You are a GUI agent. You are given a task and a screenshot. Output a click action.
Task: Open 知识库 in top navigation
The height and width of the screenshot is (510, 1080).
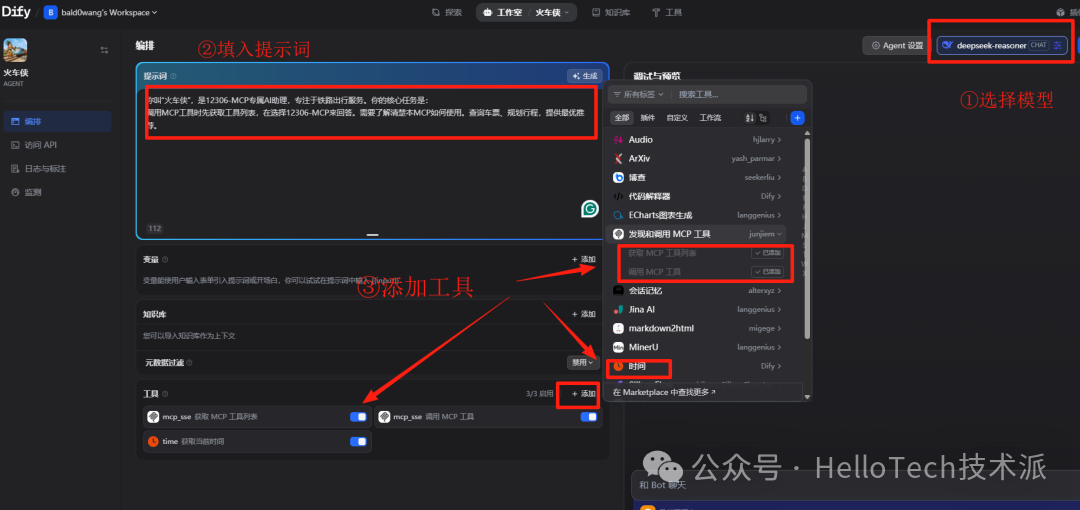point(611,12)
